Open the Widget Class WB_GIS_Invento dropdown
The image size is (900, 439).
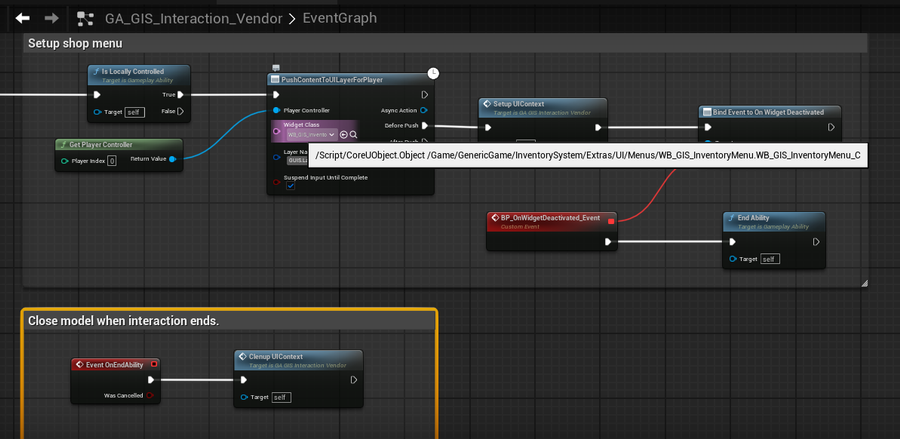pyautogui.click(x=311, y=134)
